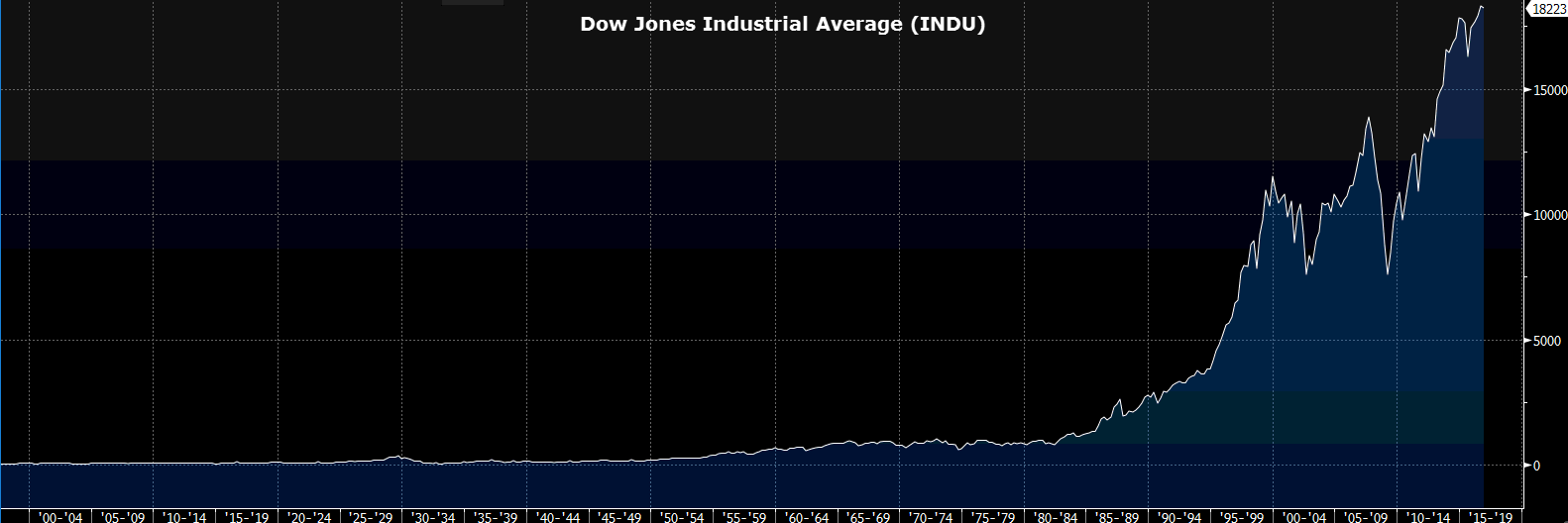Image resolution: width=1568 pixels, height=523 pixels.
Task: Click the '55-'59 x-axis label
Action: (744, 517)
